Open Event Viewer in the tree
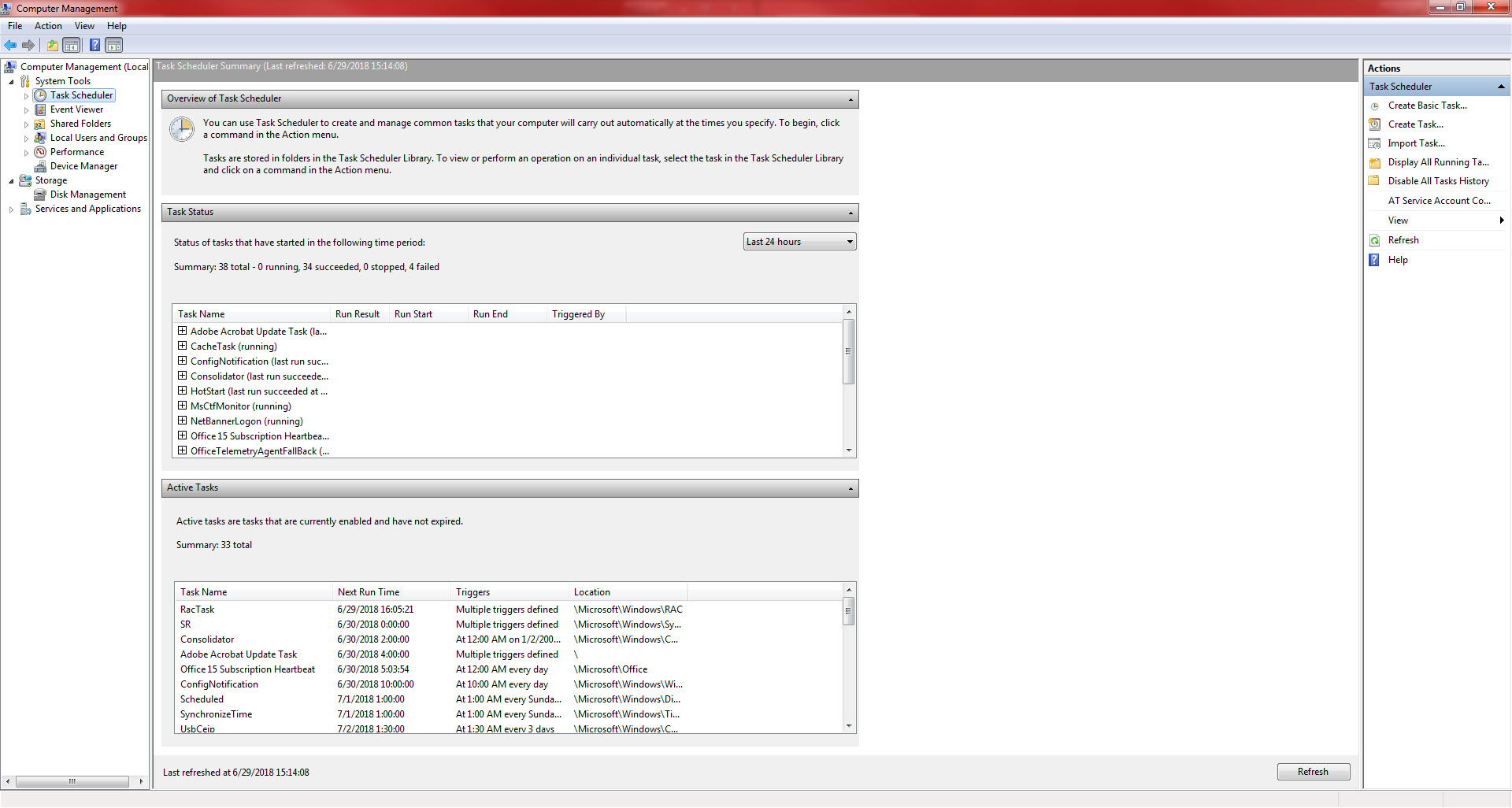The height and width of the screenshot is (808, 1512). pos(76,109)
